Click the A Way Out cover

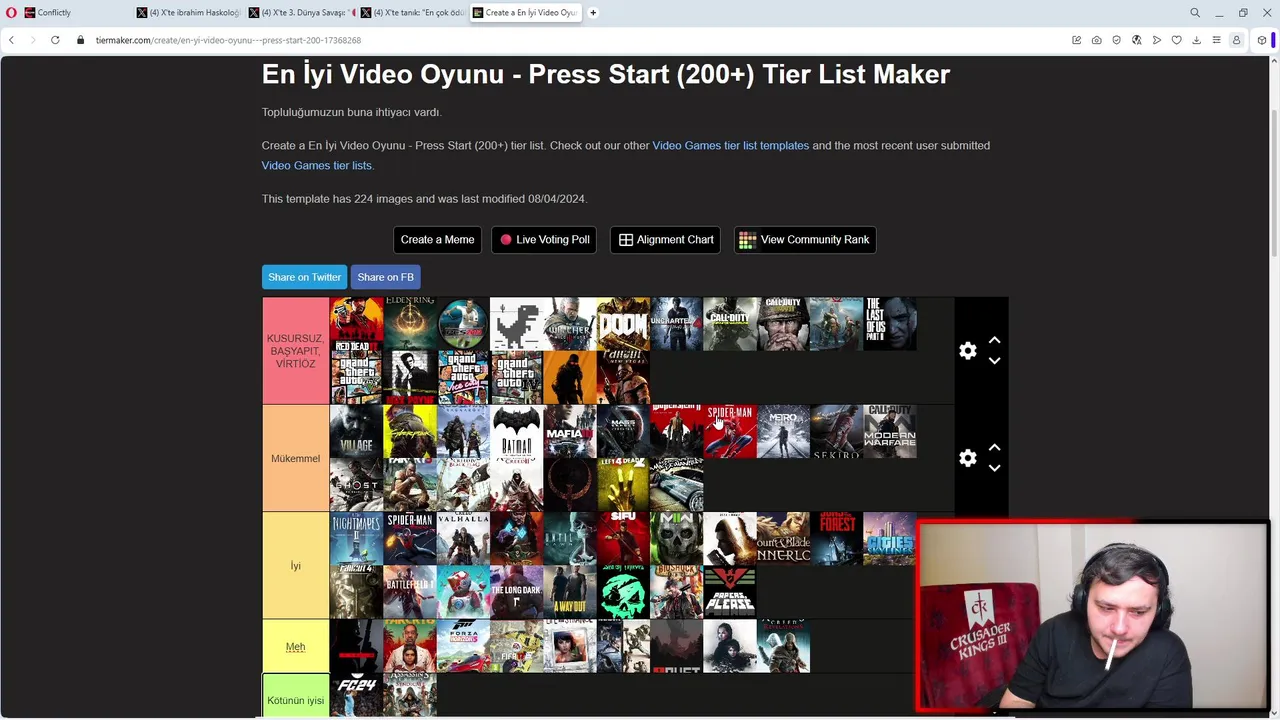coord(569,592)
